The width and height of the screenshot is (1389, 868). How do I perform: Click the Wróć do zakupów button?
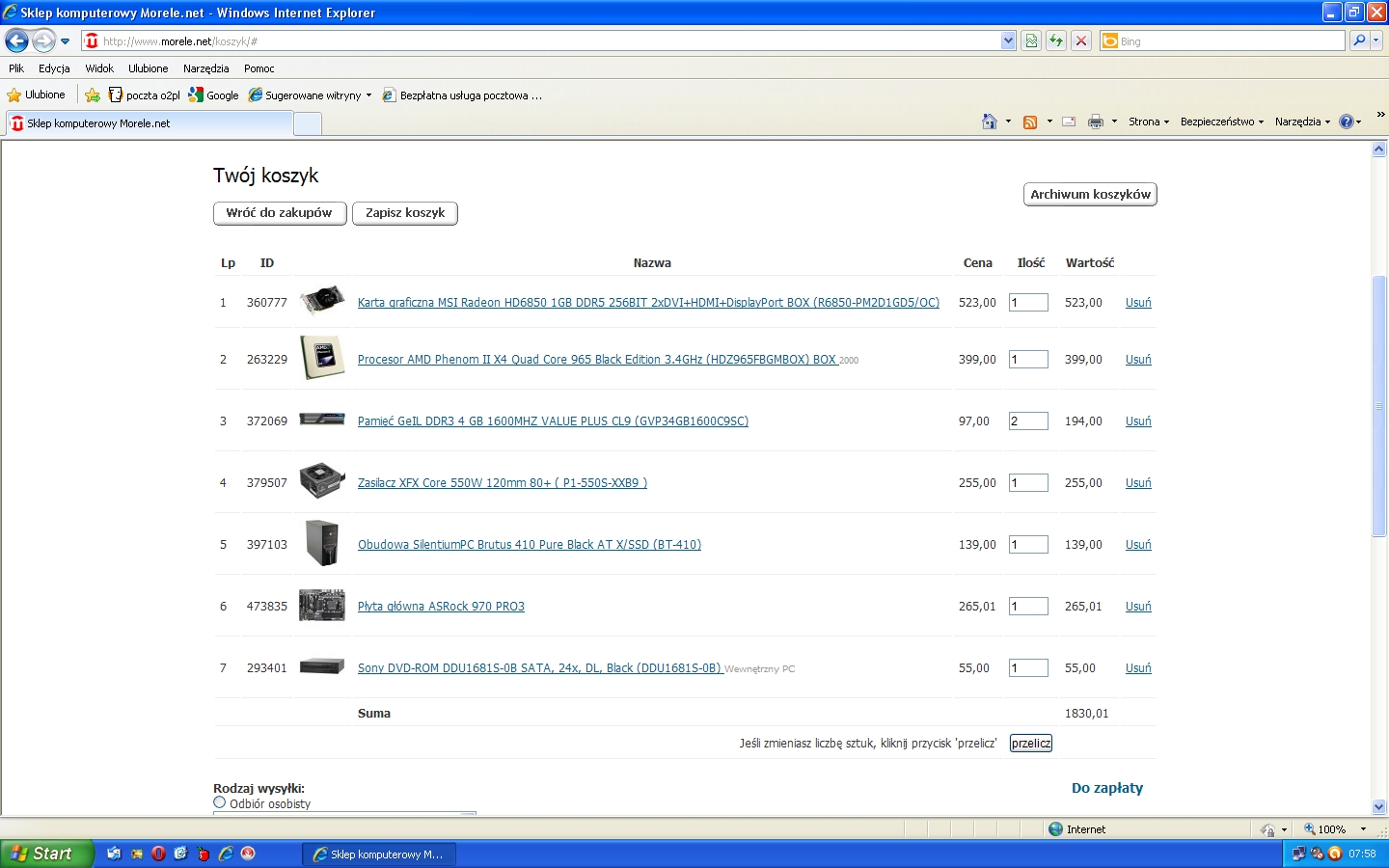click(280, 213)
